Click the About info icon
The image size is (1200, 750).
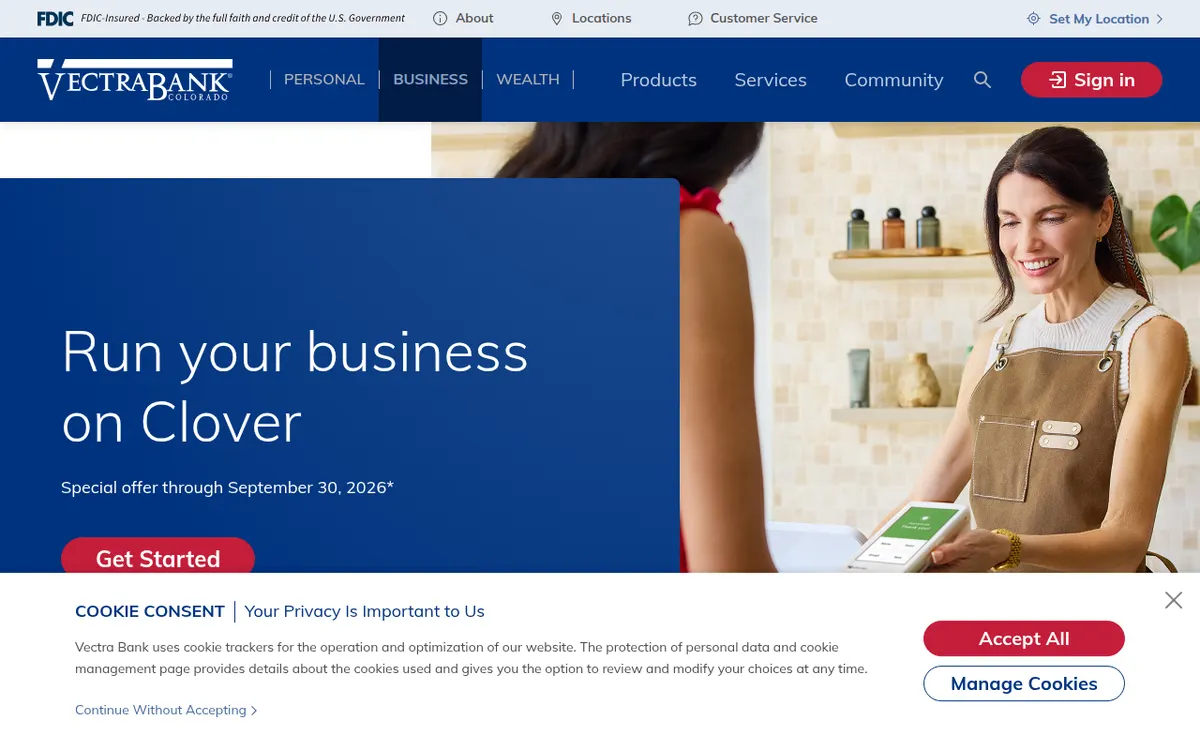pyautogui.click(x=440, y=18)
